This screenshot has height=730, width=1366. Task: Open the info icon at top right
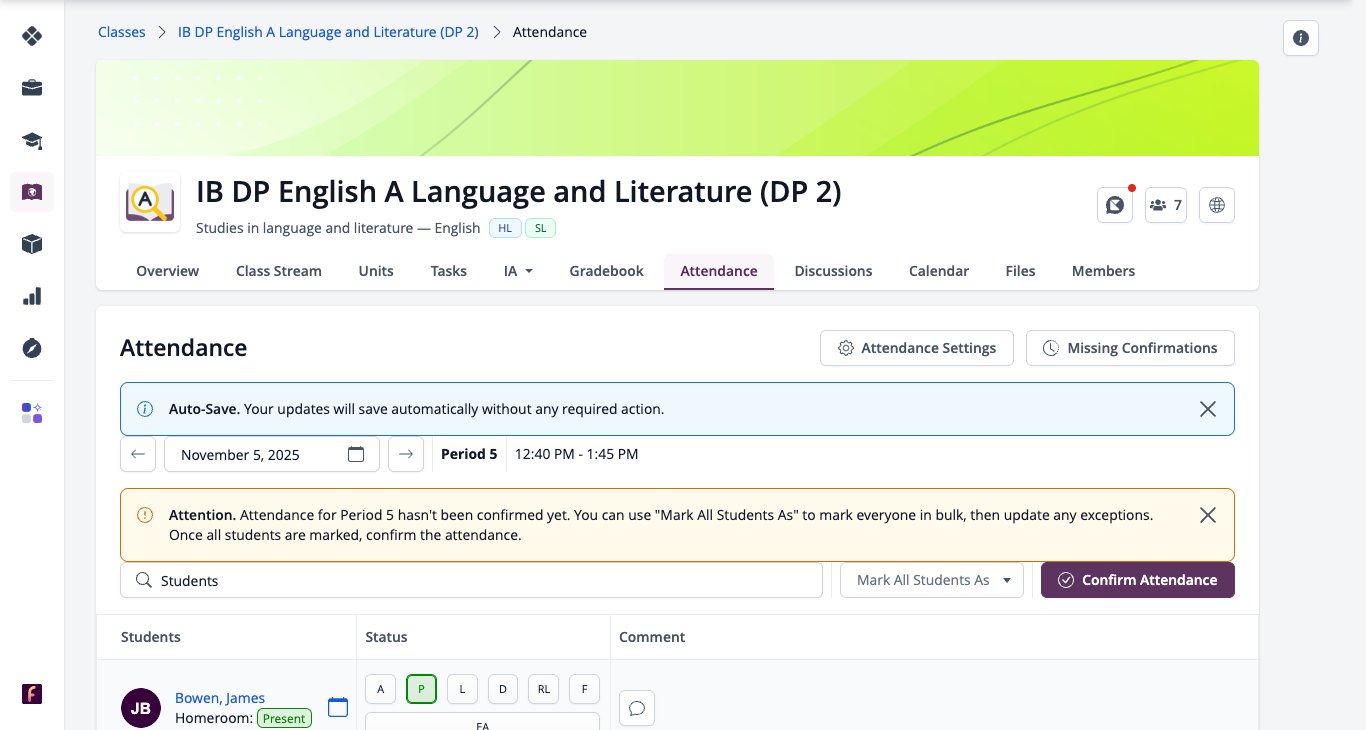[x=1301, y=38]
